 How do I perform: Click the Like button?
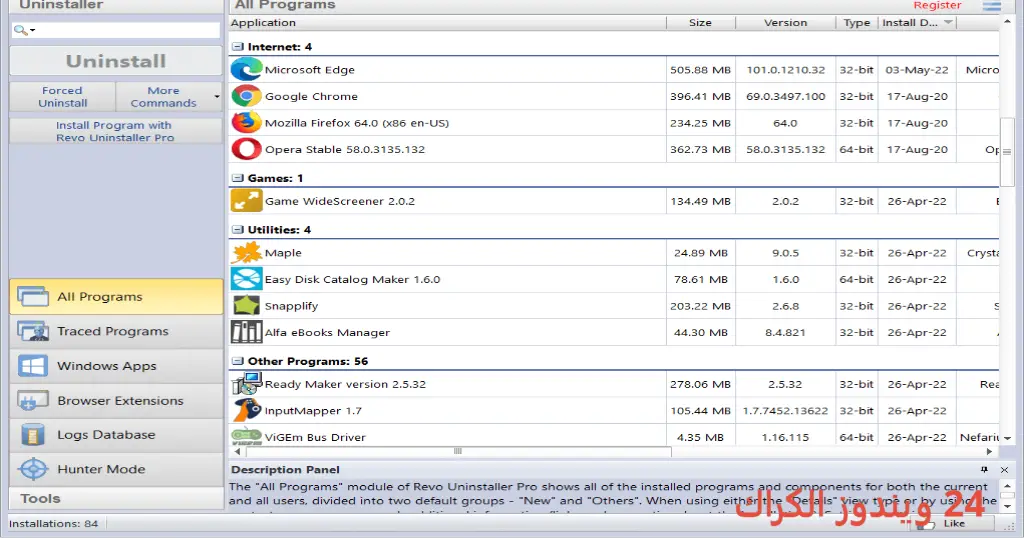pos(953,524)
